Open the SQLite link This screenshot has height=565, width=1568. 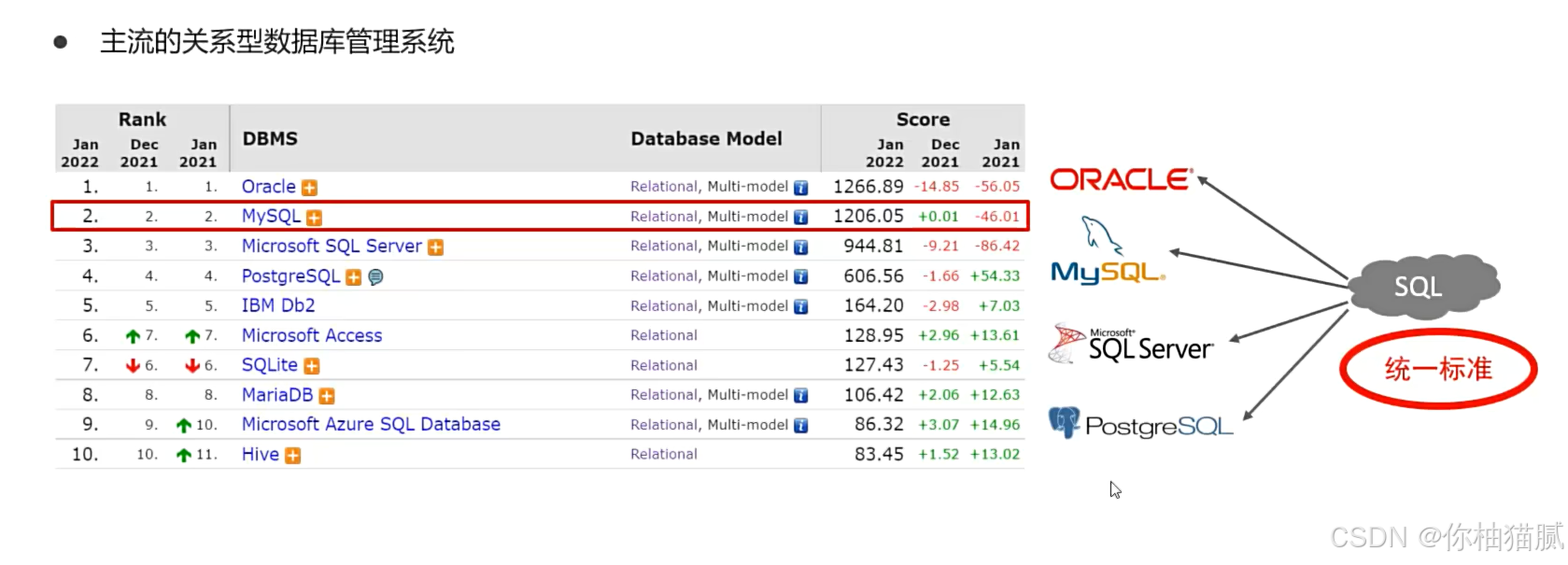269,365
